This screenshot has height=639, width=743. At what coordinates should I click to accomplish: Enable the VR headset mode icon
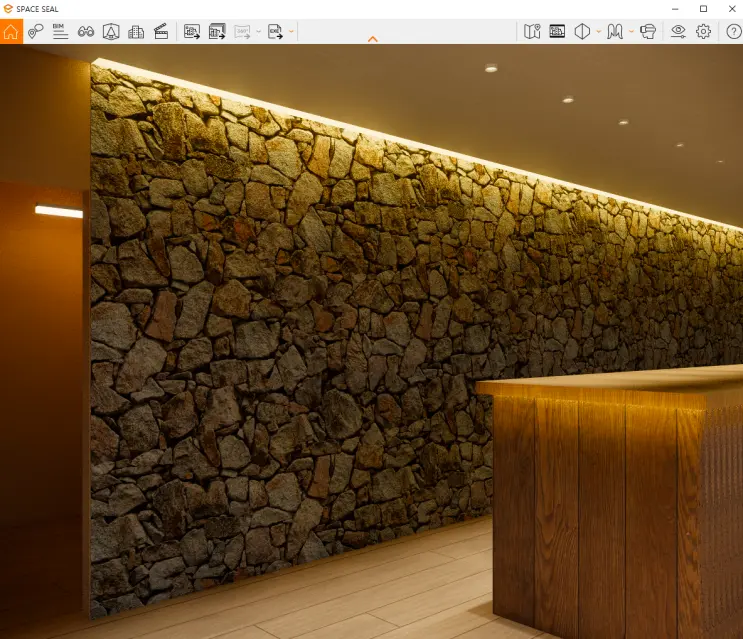[x=648, y=32]
